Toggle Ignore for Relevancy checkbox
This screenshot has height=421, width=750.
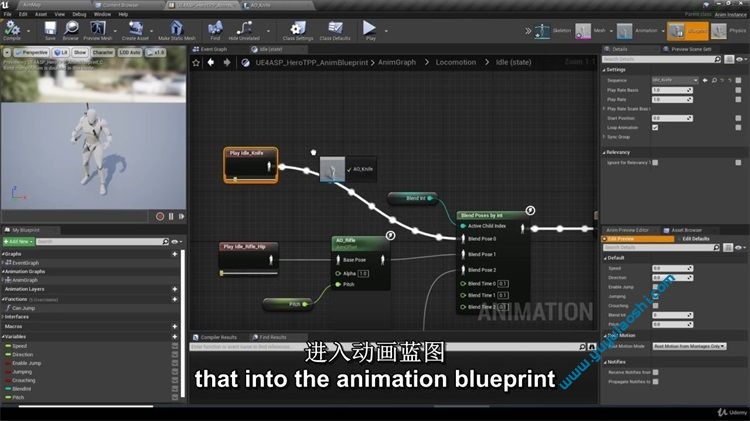[x=655, y=163]
